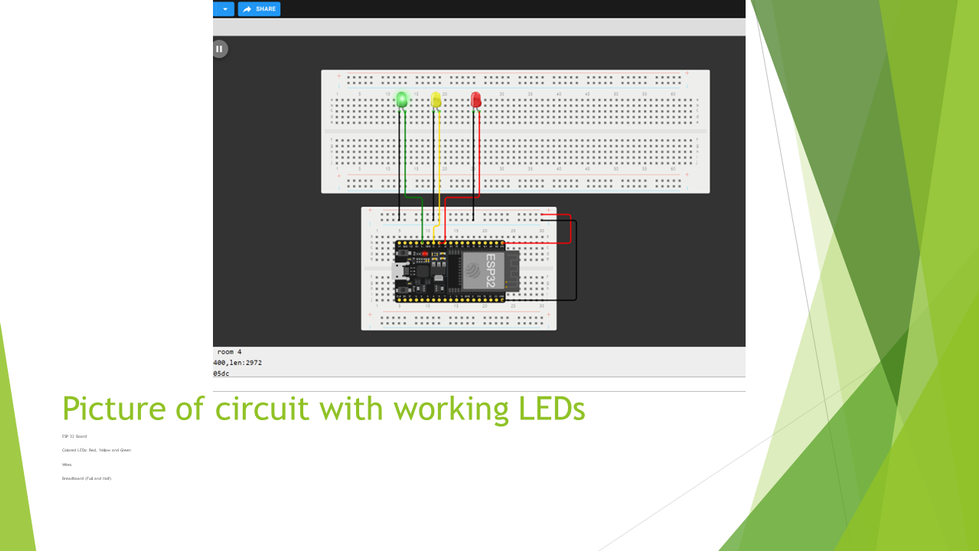The image size is (979, 551).
Task: Click the 'Wires' bullet text
Action: click(67, 464)
